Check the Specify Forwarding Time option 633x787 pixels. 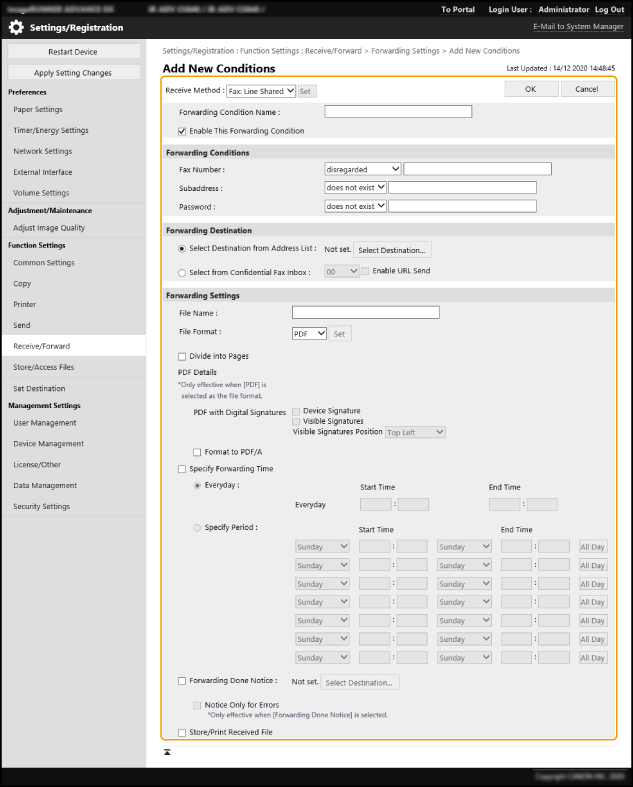(182, 468)
